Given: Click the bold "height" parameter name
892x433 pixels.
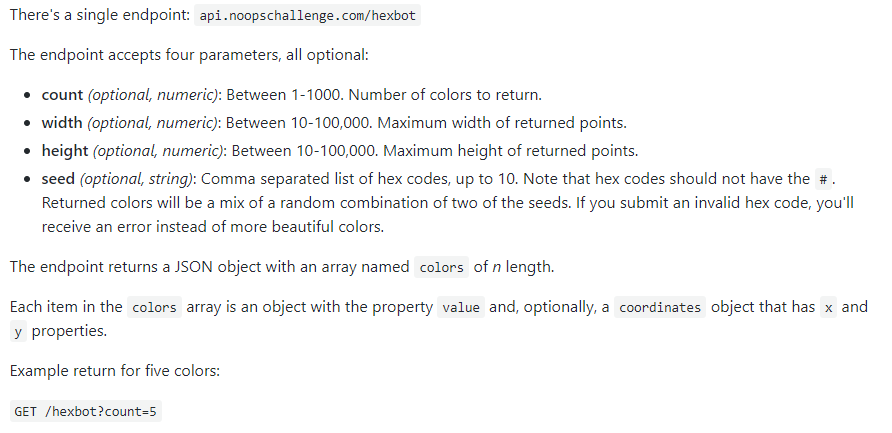Looking at the screenshot, I should coord(65,151).
